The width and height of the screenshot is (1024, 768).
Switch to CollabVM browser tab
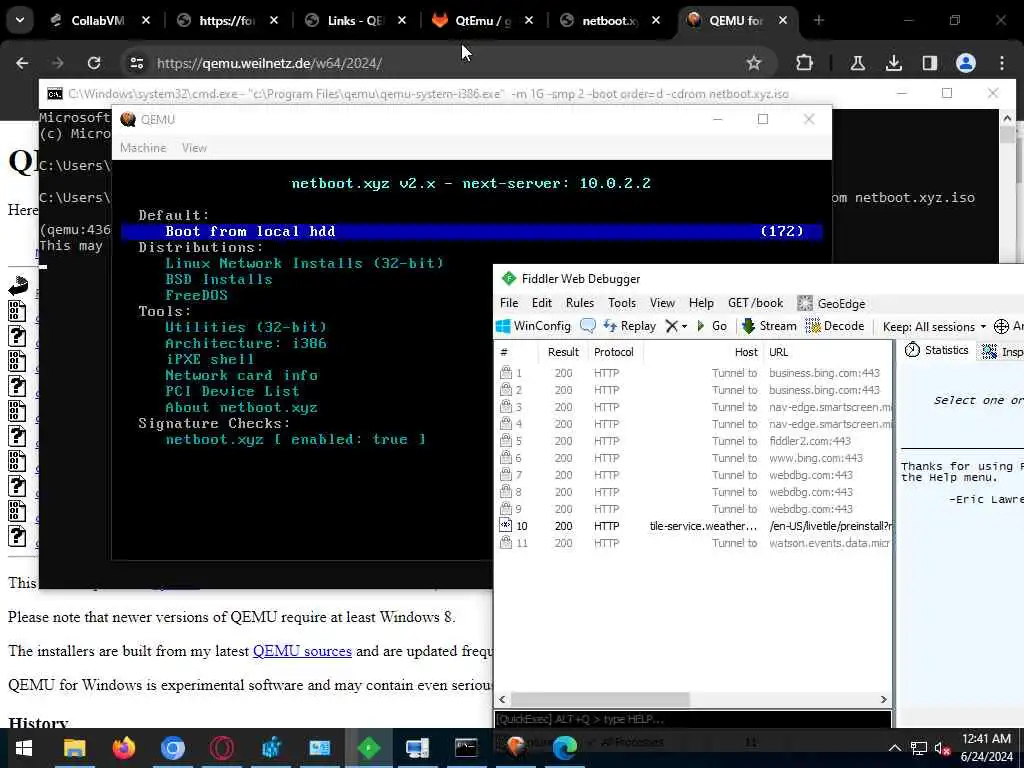pos(97,21)
